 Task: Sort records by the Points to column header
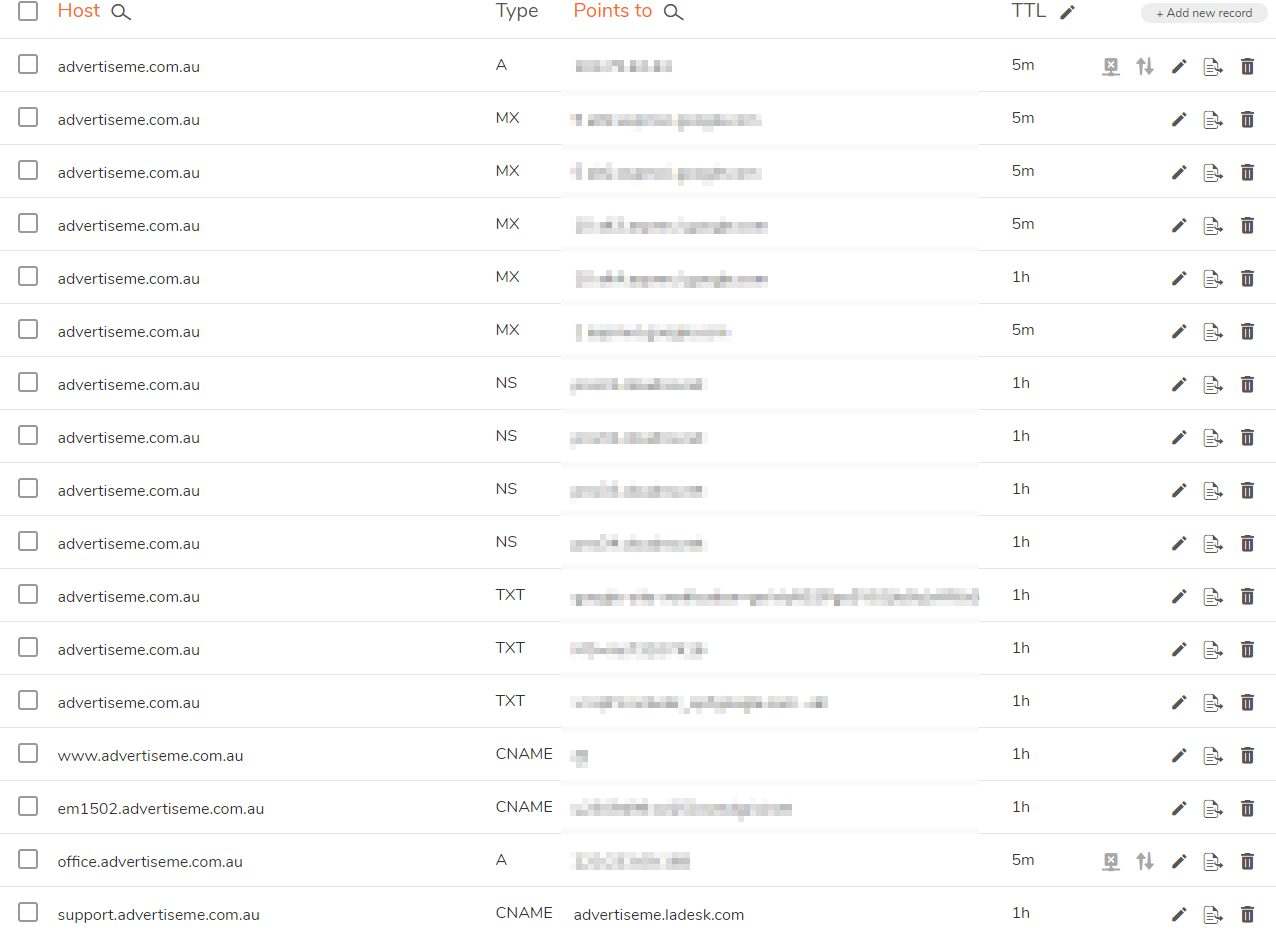[612, 11]
